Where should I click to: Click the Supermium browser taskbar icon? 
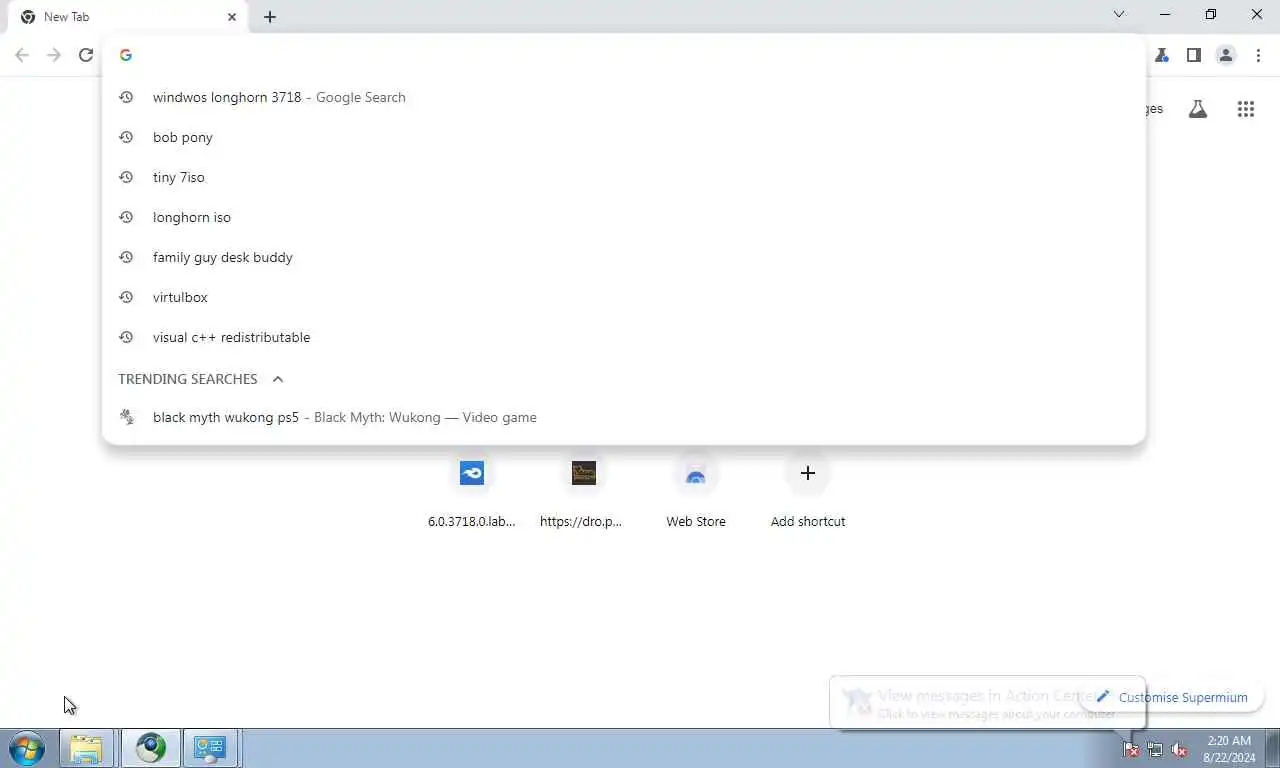coord(151,748)
